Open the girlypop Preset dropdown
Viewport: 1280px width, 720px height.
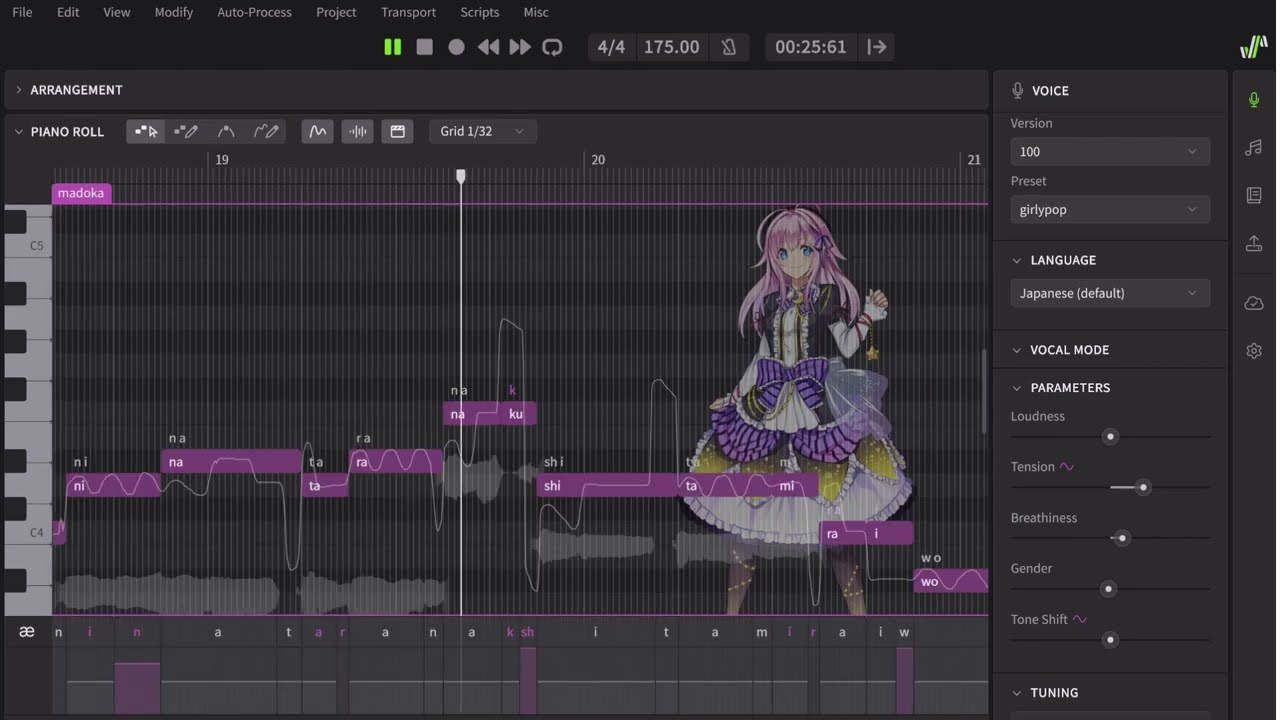[1110, 210]
